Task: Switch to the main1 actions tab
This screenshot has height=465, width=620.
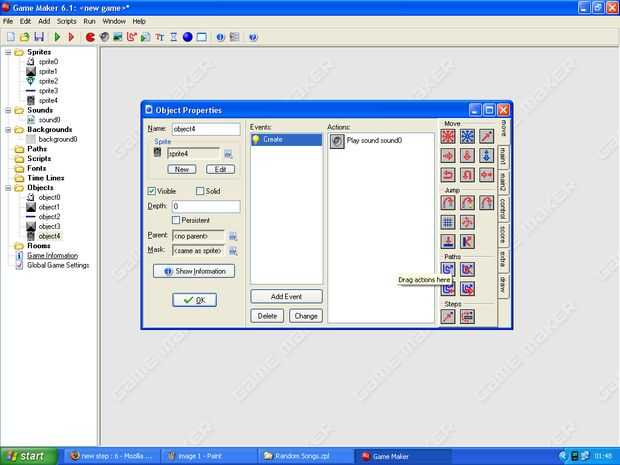Action: point(503,156)
